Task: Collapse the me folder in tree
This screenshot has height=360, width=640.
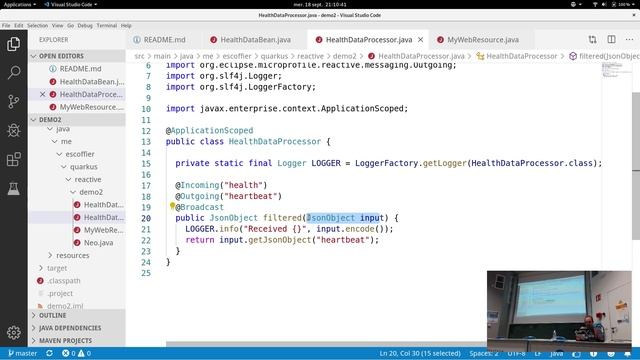Action: click(66, 141)
